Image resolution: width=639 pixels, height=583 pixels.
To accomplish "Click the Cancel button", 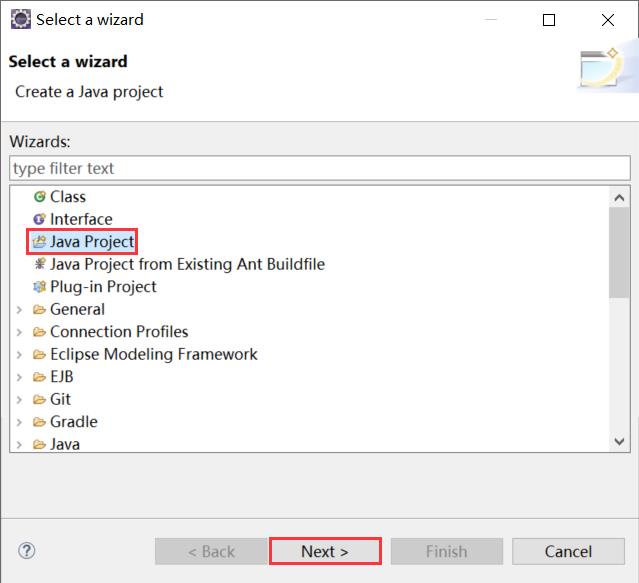I will click(568, 551).
